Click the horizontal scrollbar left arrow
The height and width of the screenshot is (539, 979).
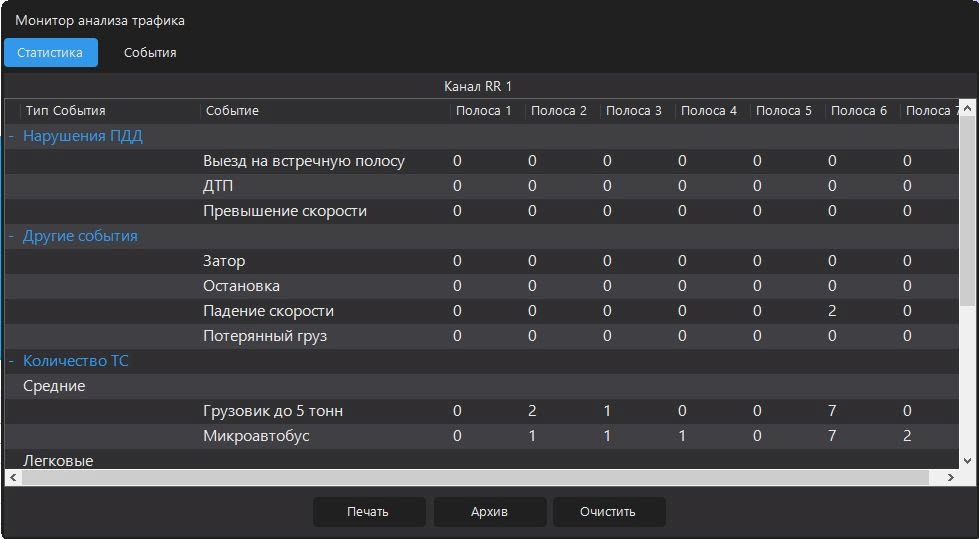[13, 477]
